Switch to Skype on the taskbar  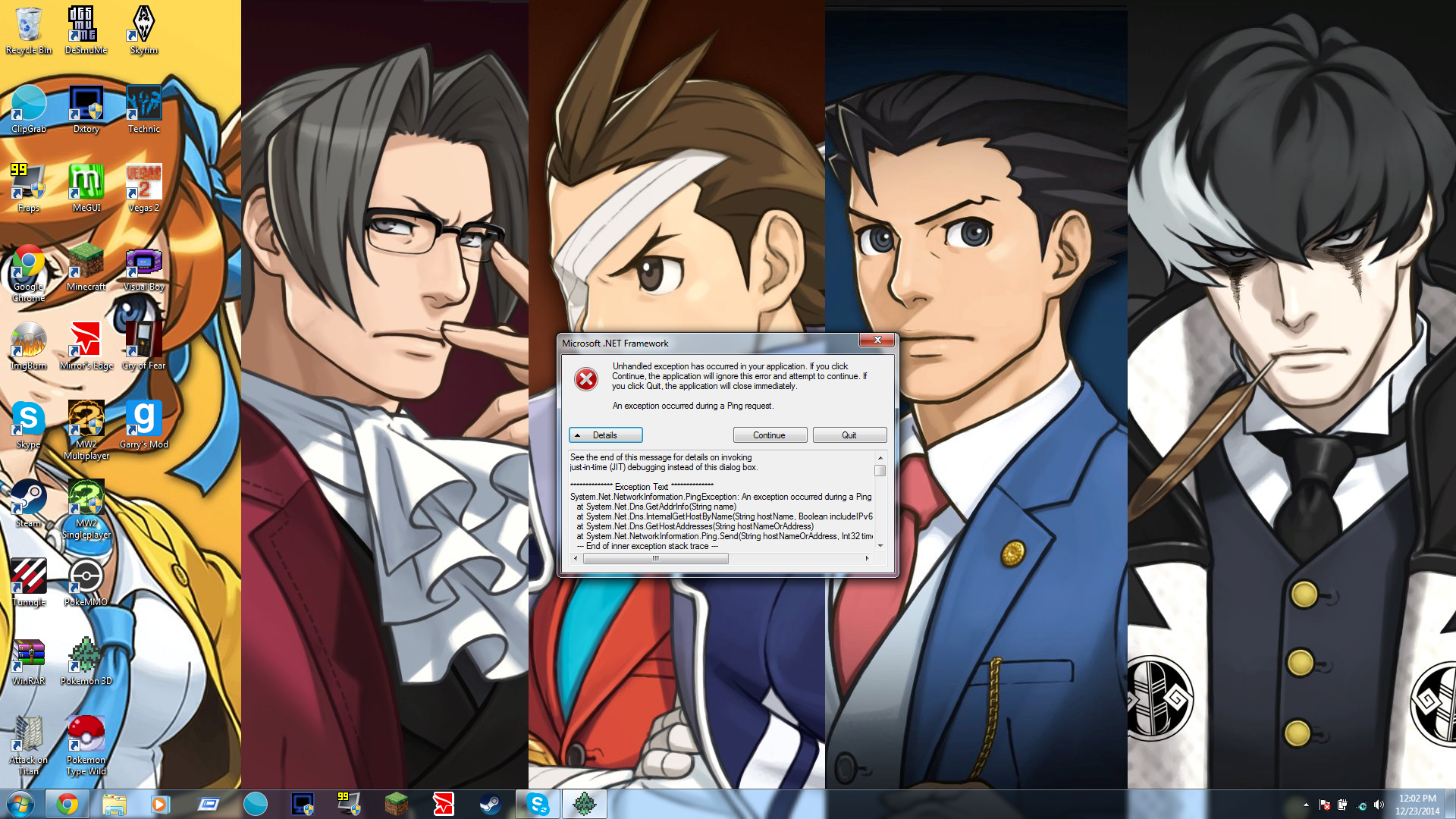(x=538, y=804)
